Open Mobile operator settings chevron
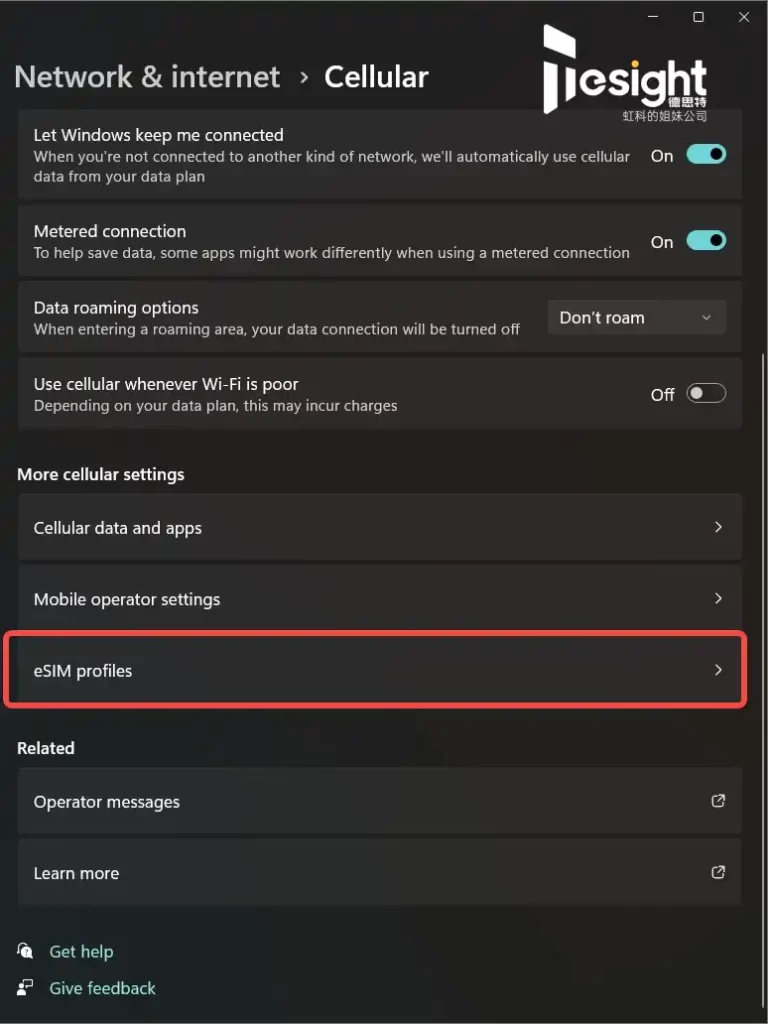Image resolution: width=768 pixels, height=1024 pixels. (718, 599)
